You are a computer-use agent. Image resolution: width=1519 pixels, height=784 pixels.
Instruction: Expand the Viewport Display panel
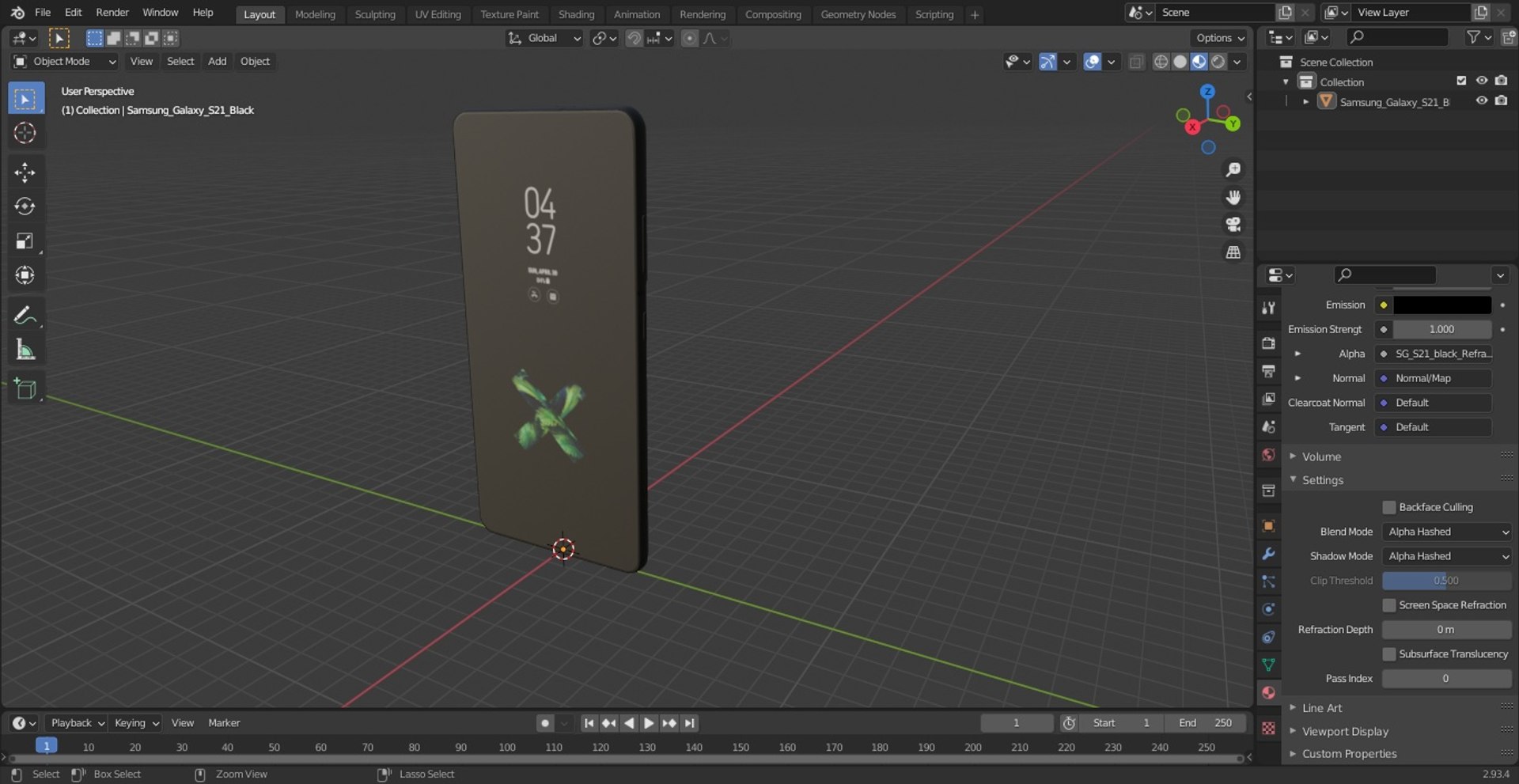point(1344,732)
